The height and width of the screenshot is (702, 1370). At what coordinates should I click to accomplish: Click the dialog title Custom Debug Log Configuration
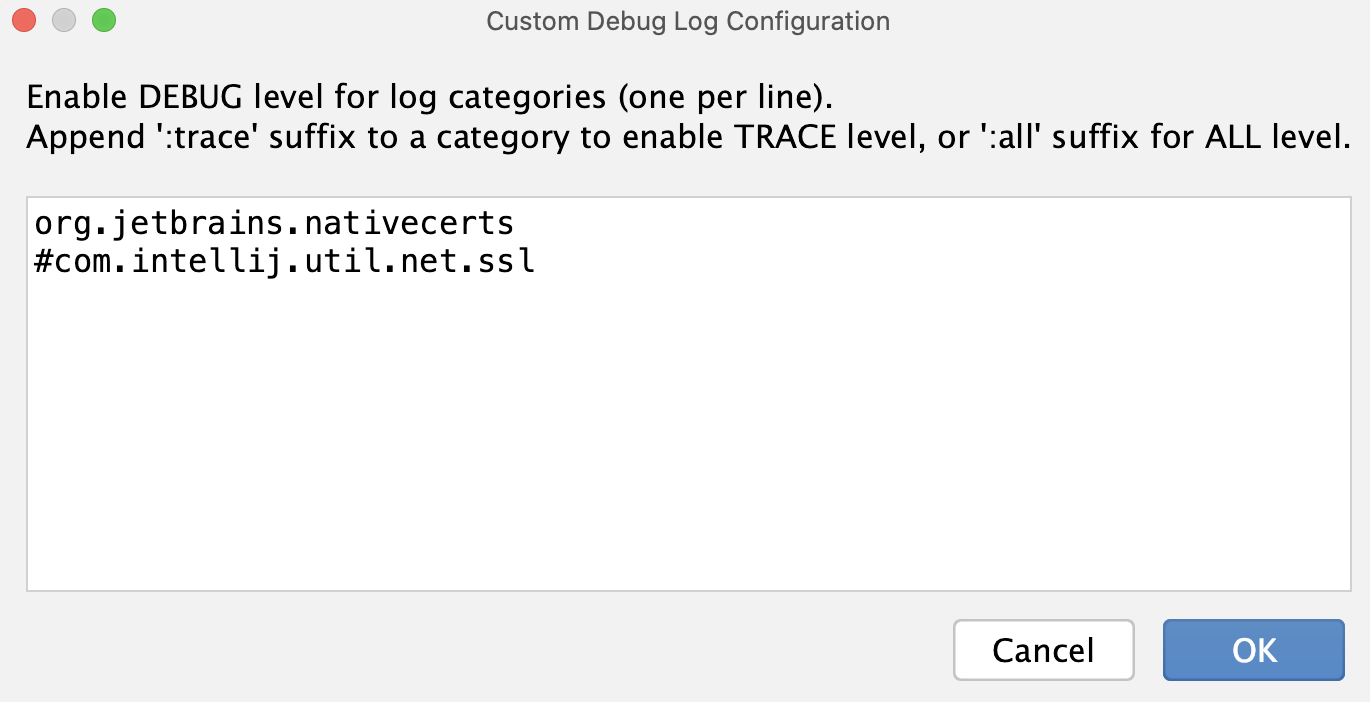686,20
